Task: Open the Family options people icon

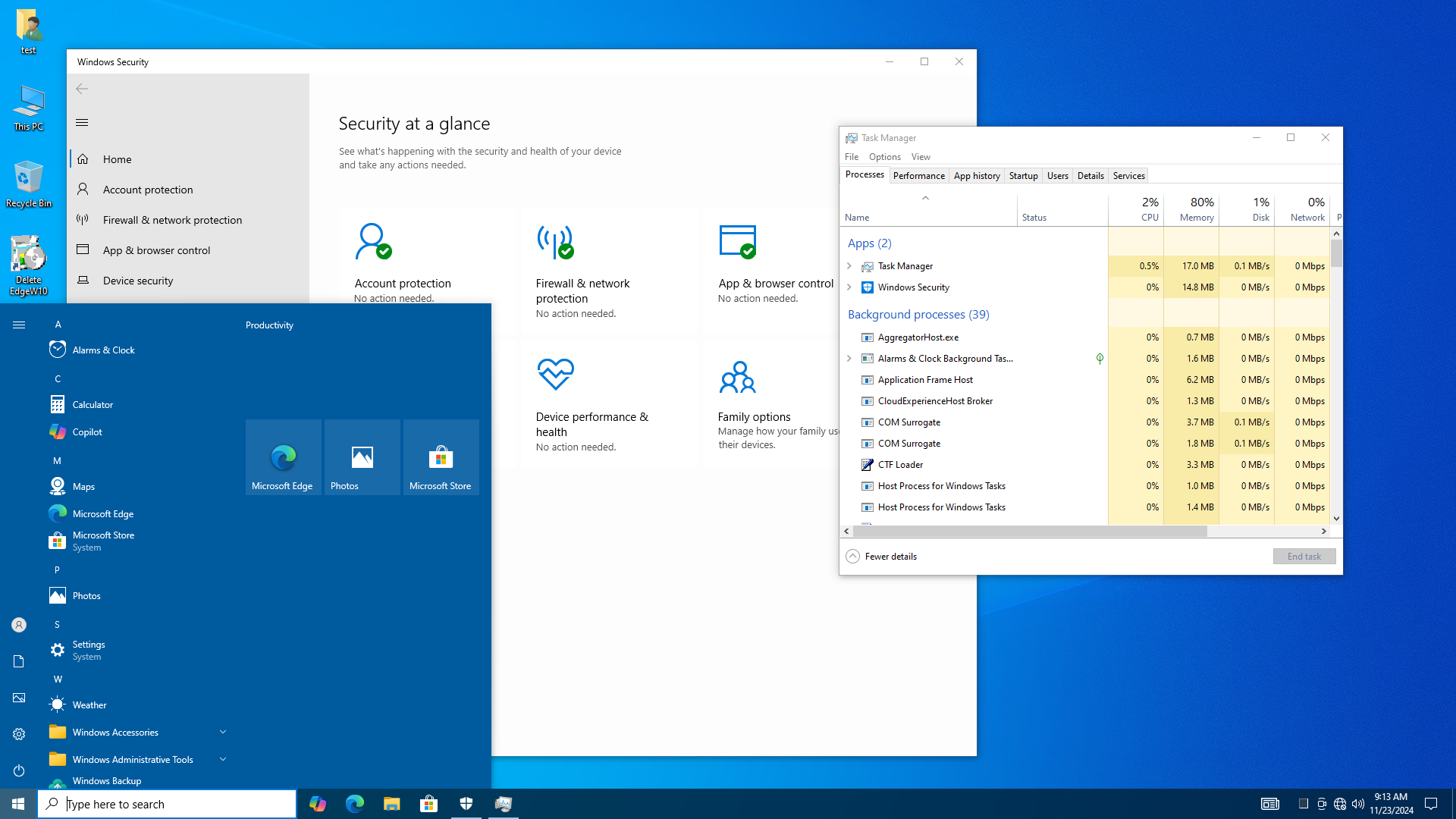Action: pos(737,377)
